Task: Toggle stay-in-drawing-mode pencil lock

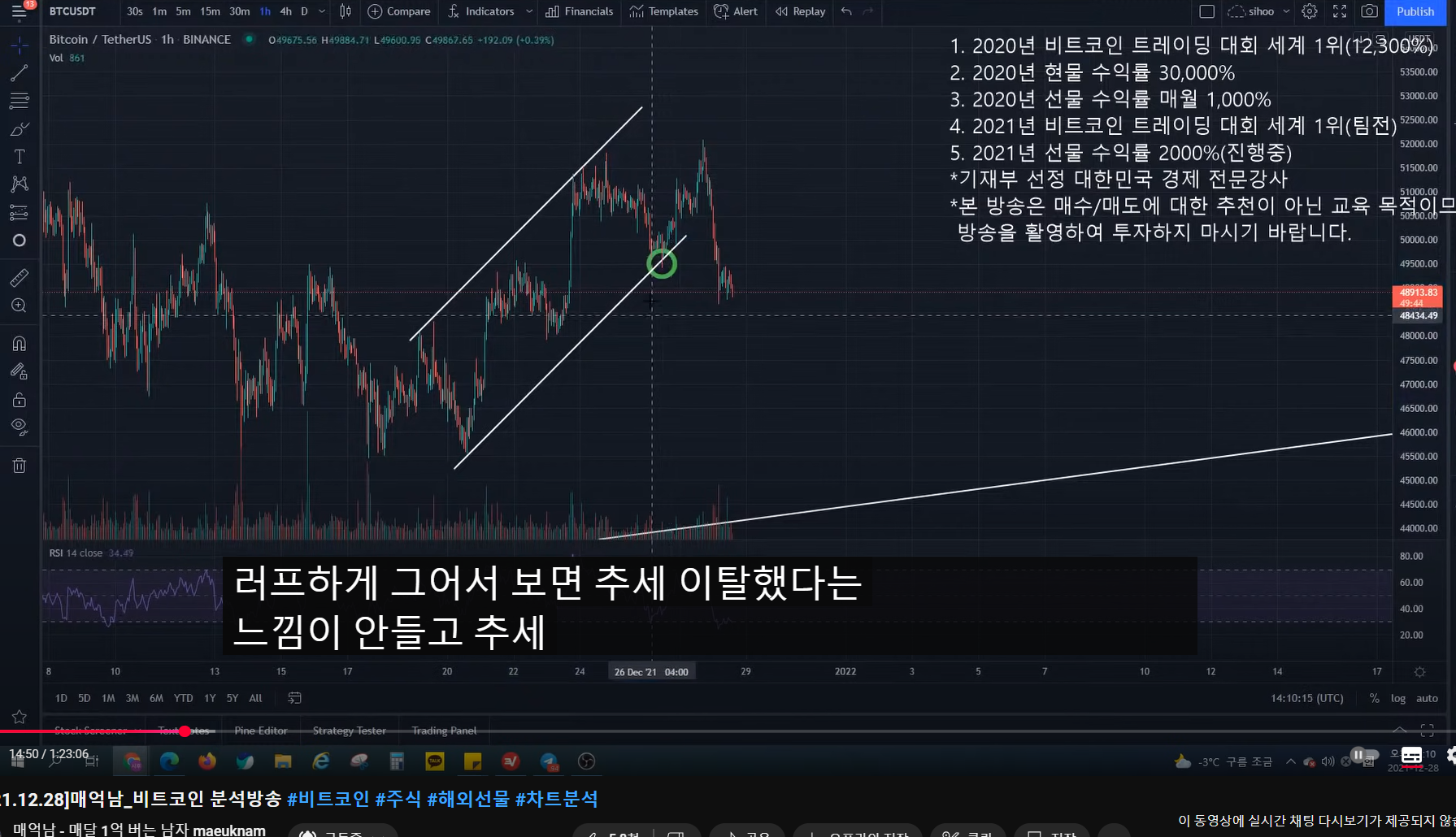Action: pyautogui.click(x=19, y=371)
